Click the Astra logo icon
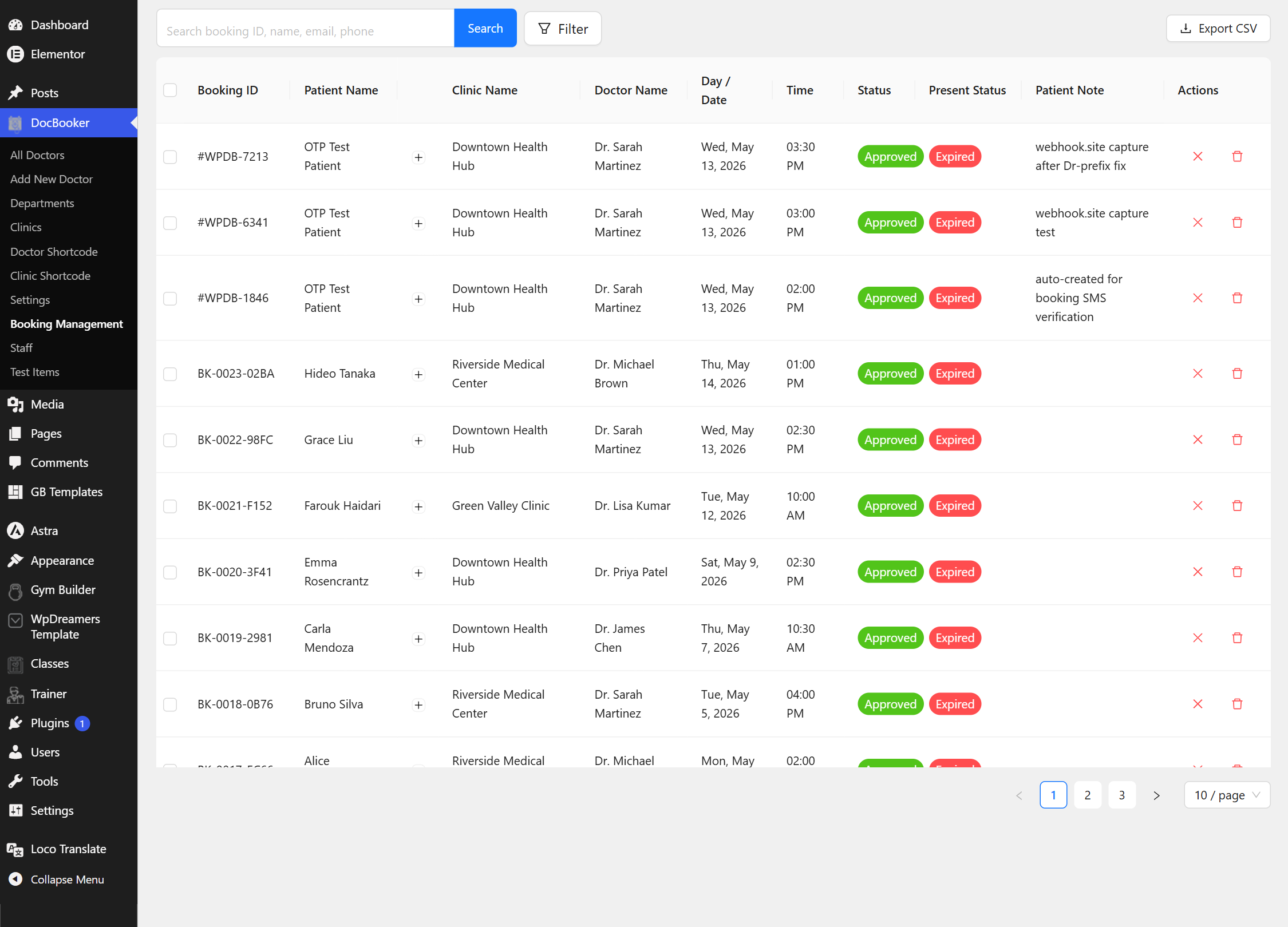 pyautogui.click(x=15, y=530)
